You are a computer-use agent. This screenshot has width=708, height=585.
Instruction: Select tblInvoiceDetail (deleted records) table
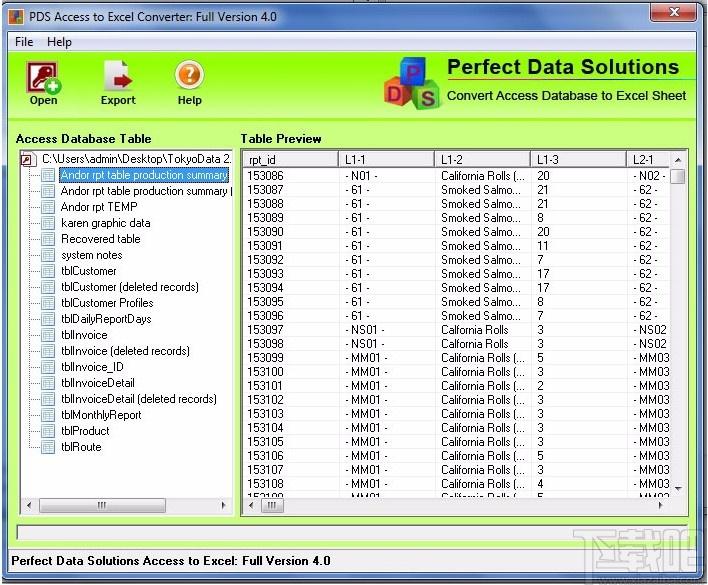point(139,399)
